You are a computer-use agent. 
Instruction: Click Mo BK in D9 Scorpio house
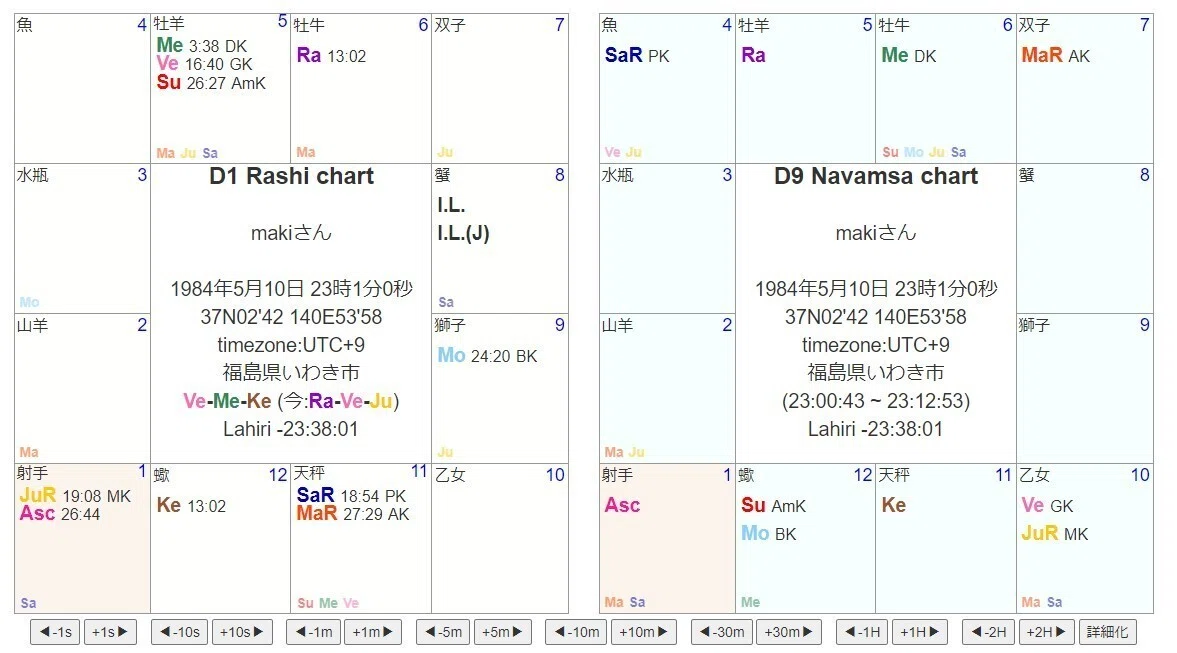click(769, 534)
